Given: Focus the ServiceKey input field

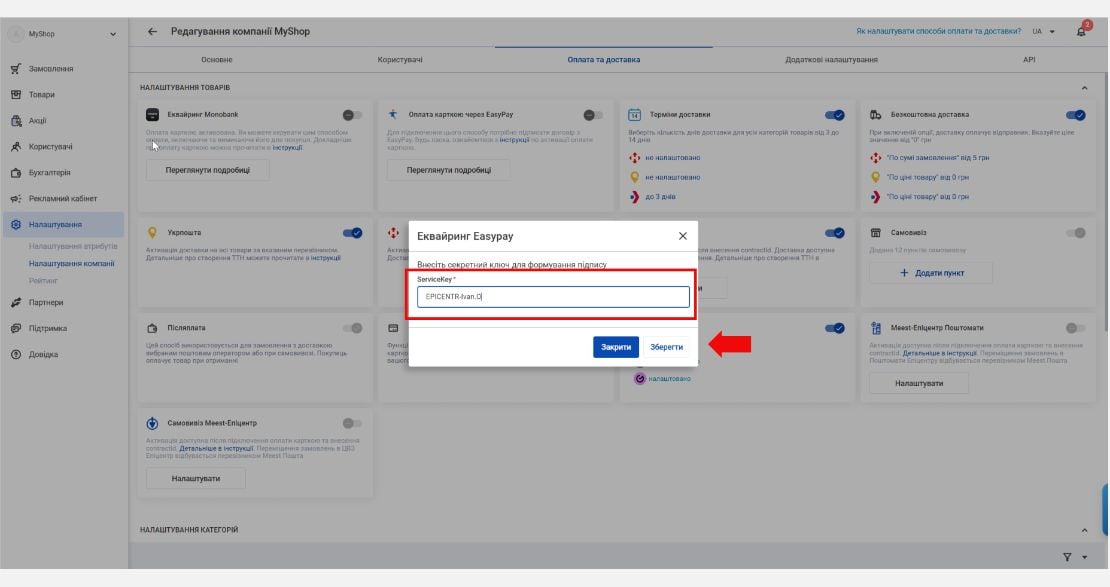Looking at the screenshot, I should pos(553,297).
